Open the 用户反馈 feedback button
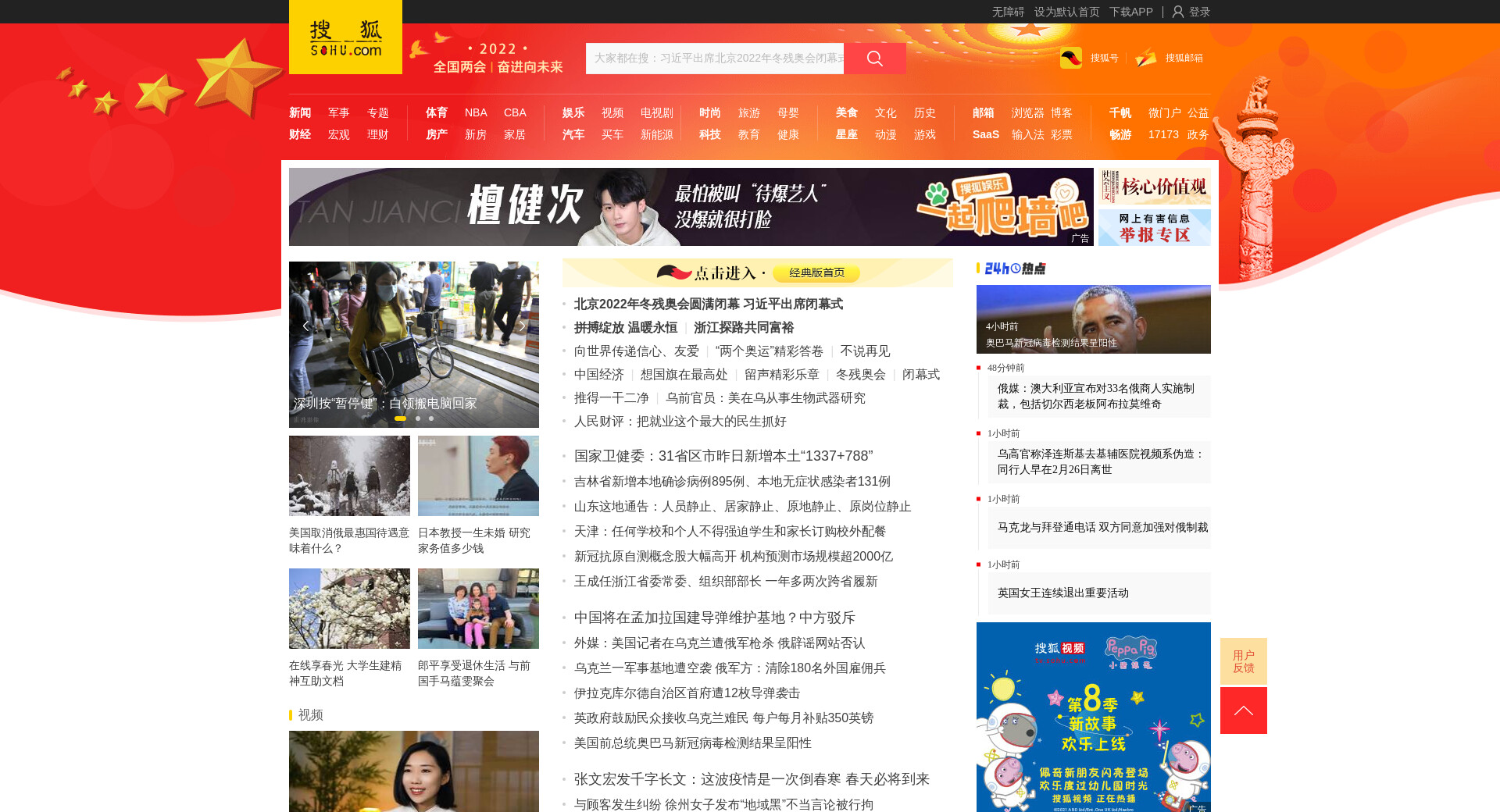This screenshot has height=812, width=1500. pyautogui.click(x=1243, y=661)
